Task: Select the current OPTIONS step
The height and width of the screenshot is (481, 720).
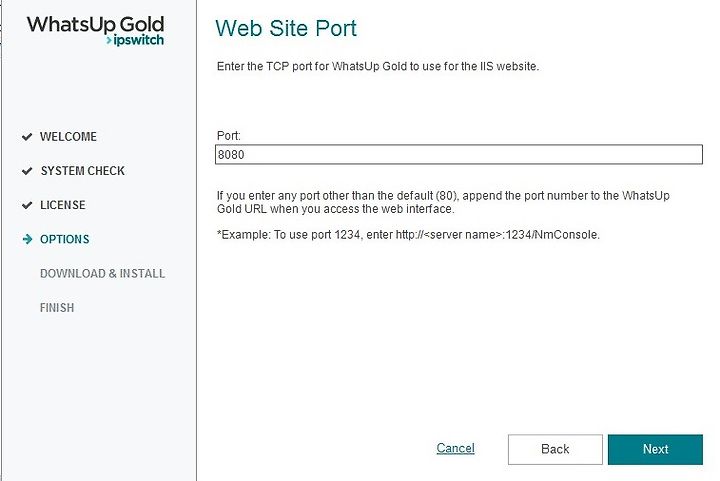Action: (x=65, y=239)
